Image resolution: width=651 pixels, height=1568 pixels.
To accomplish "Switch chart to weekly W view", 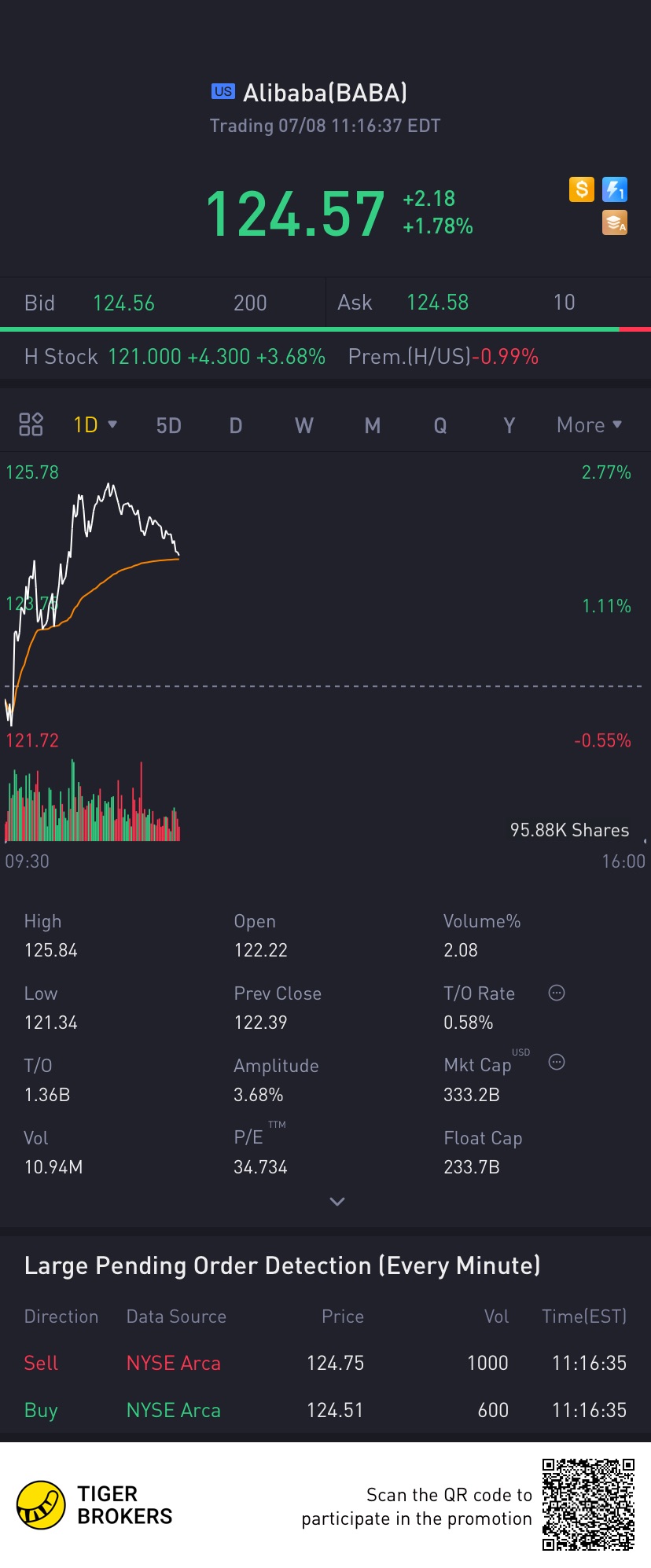I will 303,425.
